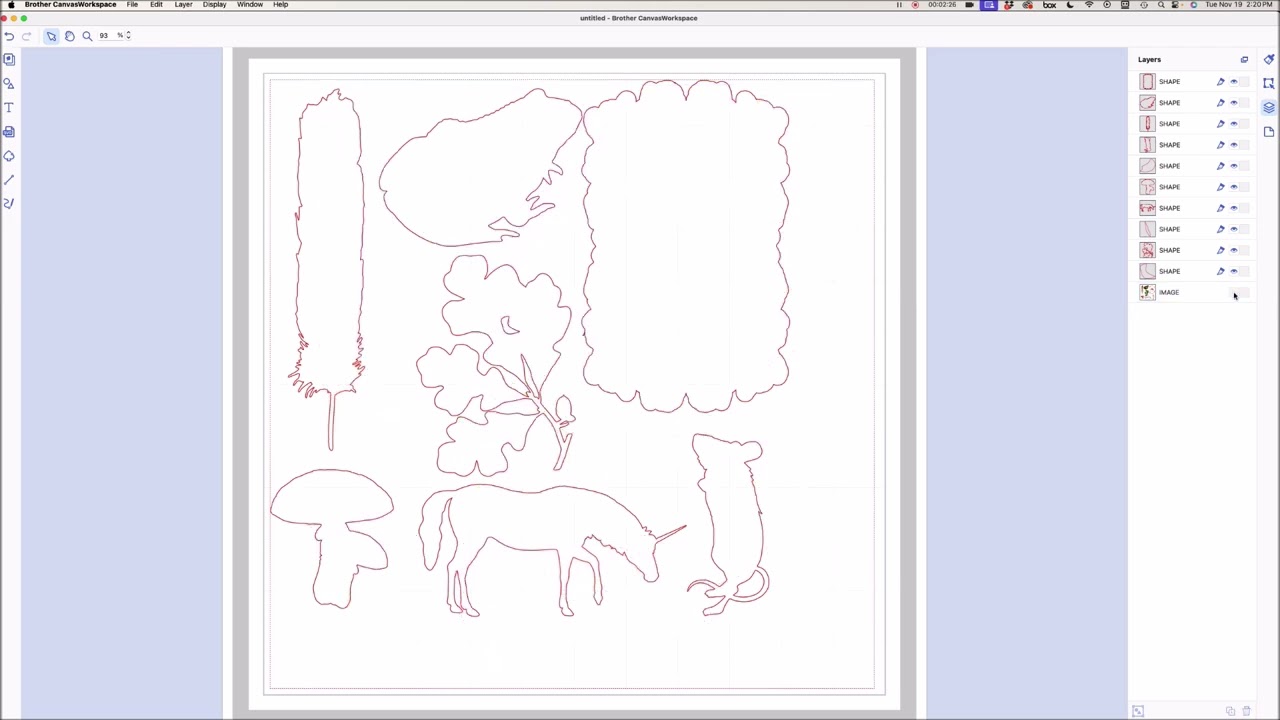Open the Edit transform panel icon

pyautogui.click(x=1269, y=84)
